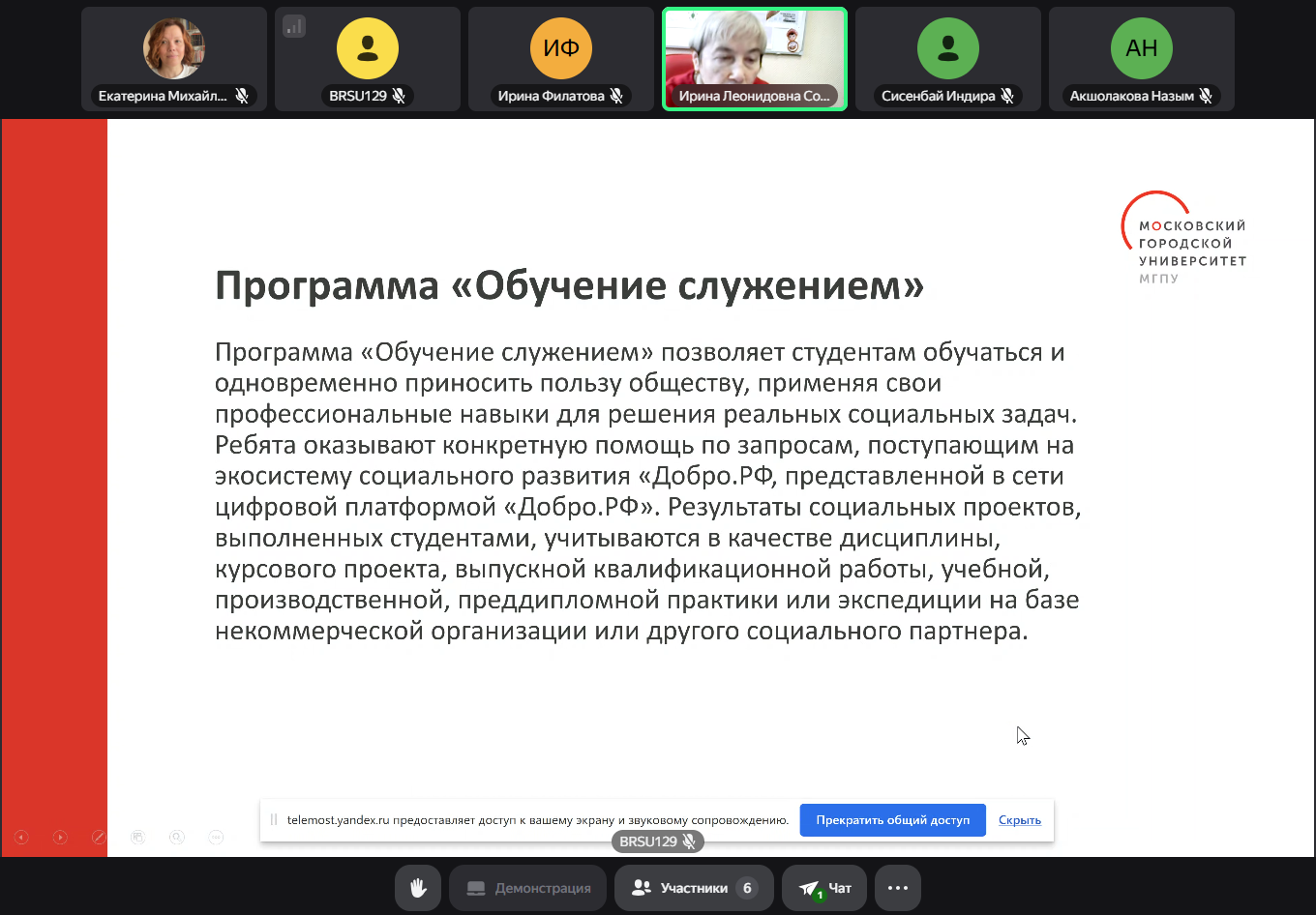Viewport: 1316px width, 915px height.
Task: Select Ирина Леонидовна video tile
Action: pos(755,58)
